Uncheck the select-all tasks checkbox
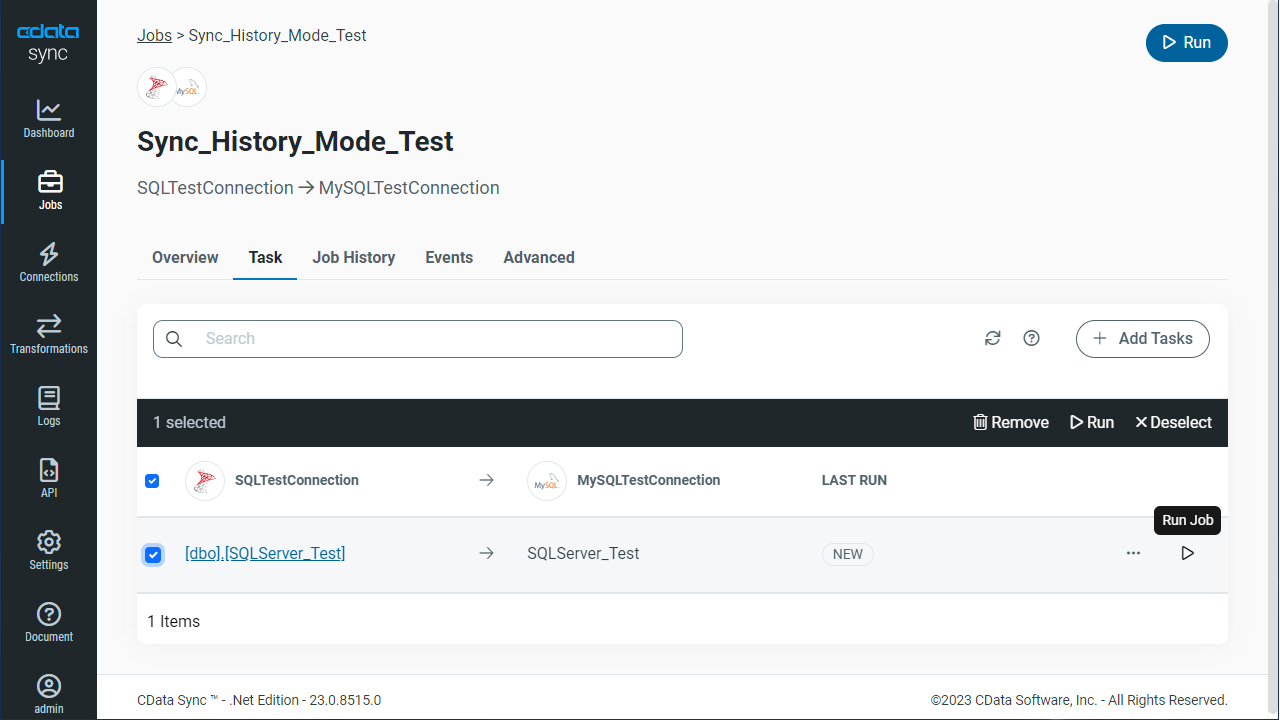Viewport: 1280px width, 720px height. click(152, 480)
